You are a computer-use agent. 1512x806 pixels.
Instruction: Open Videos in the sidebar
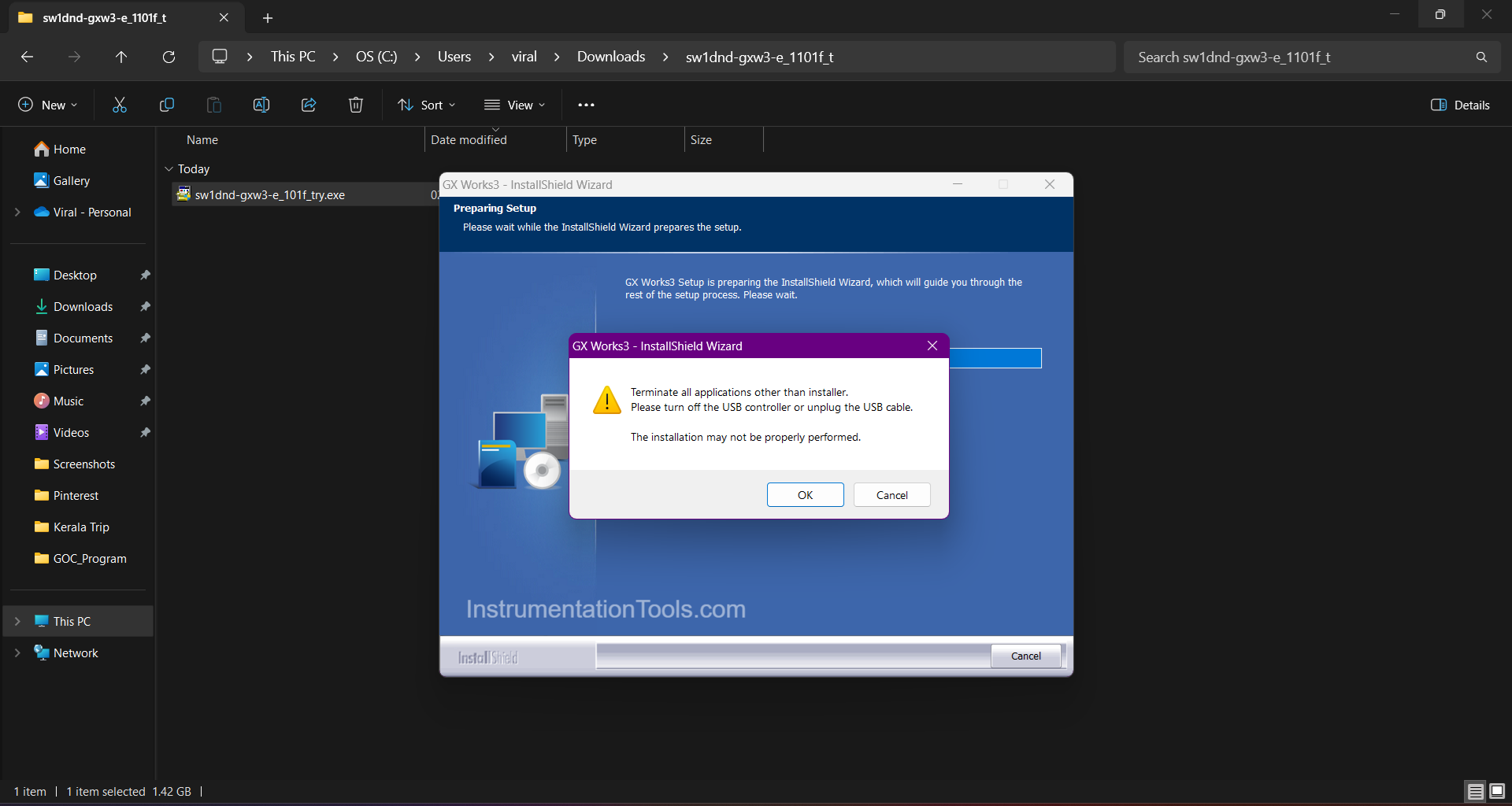61,432
